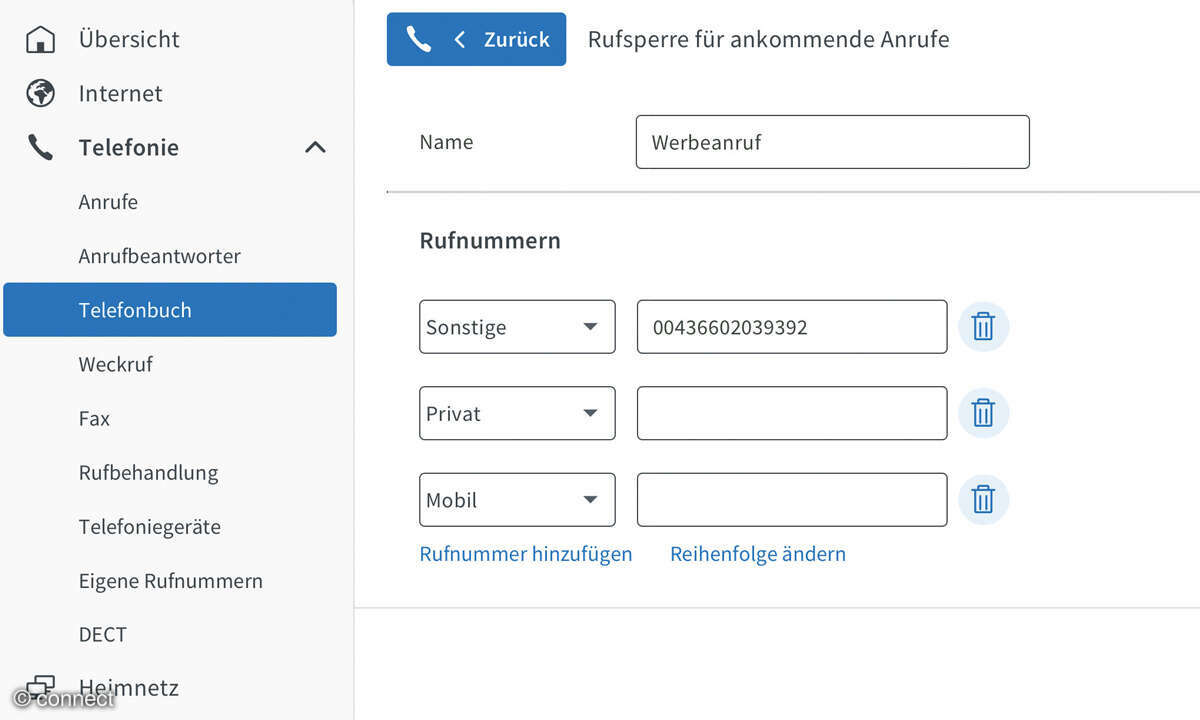The width and height of the screenshot is (1200, 720).
Task: Click the Rufsperre für ankommende Anrufe heading
Action: click(x=769, y=40)
